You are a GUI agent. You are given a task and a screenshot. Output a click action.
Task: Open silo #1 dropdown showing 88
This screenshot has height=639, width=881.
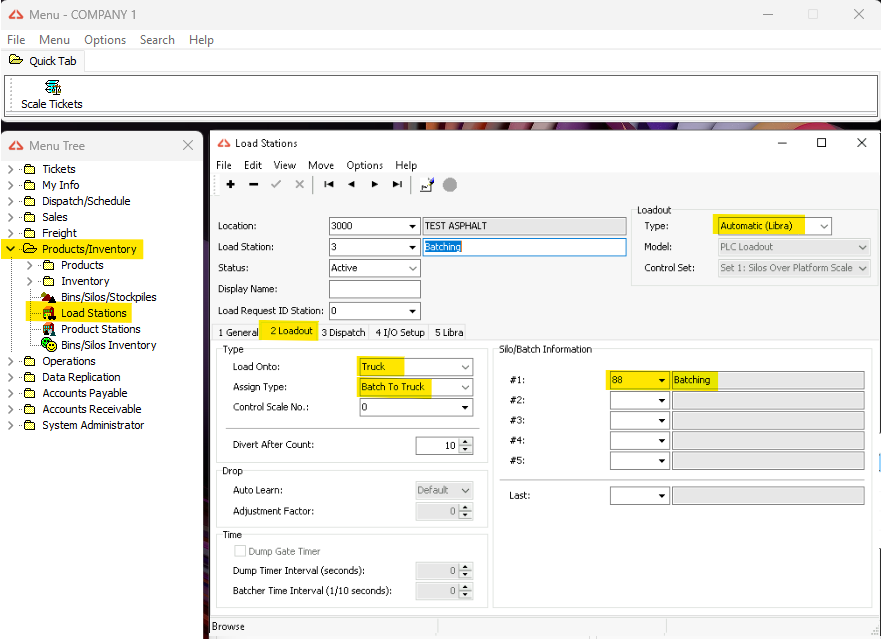coord(662,380)
